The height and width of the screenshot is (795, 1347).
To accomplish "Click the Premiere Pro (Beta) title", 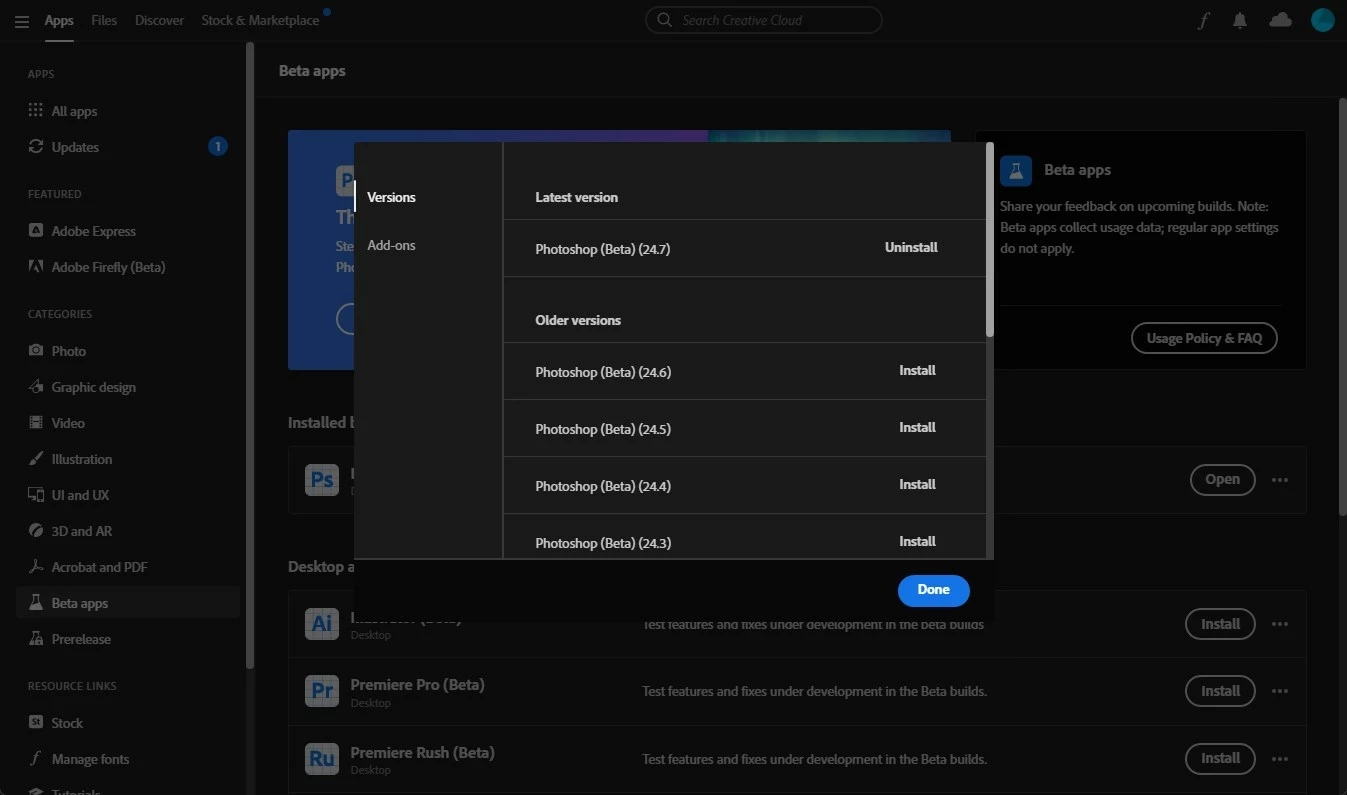I will pyautogui.click(x=417, y=685).
